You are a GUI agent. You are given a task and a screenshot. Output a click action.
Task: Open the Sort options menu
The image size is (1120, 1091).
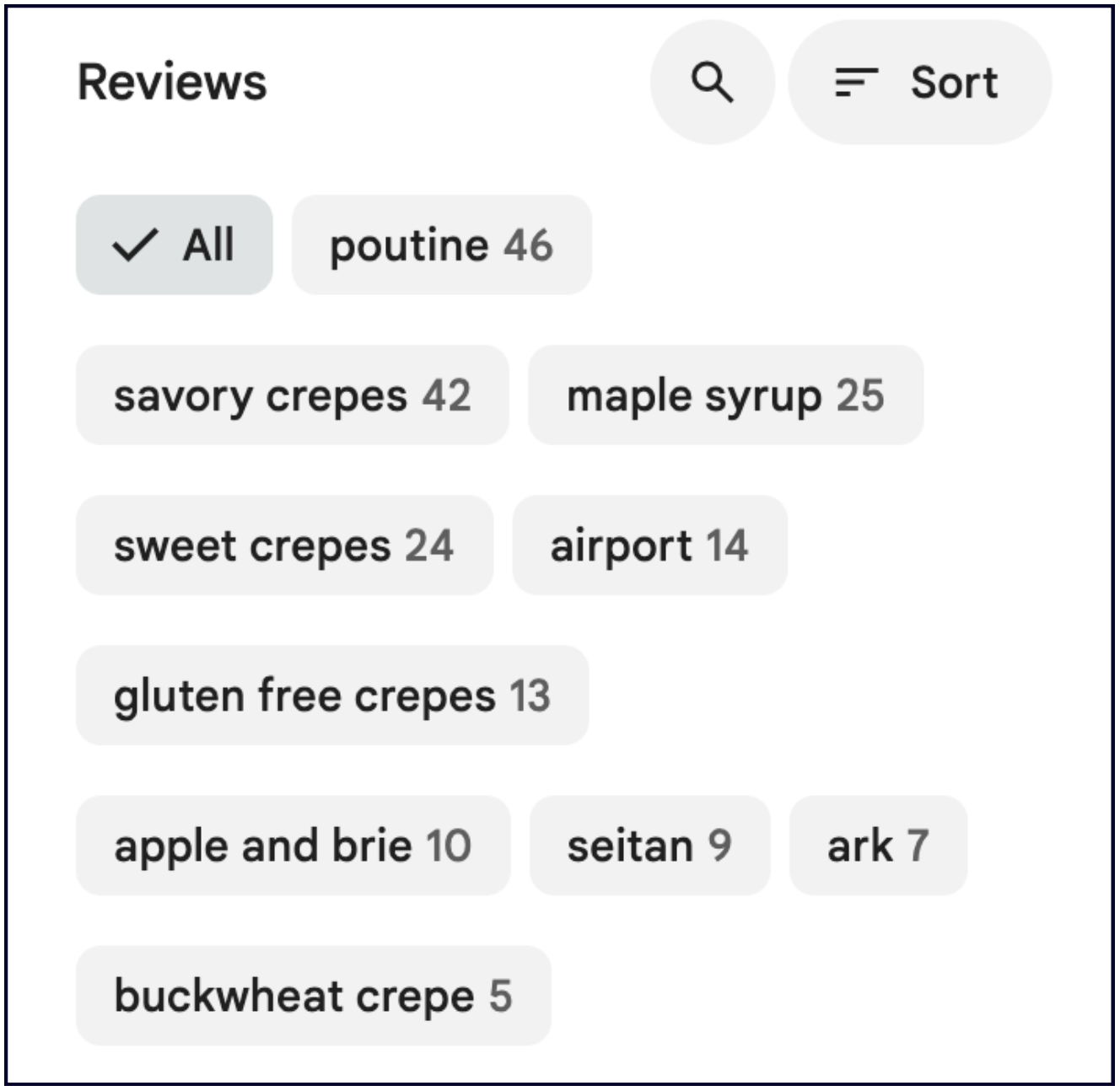pyautogui.click(x=919, y=83)
